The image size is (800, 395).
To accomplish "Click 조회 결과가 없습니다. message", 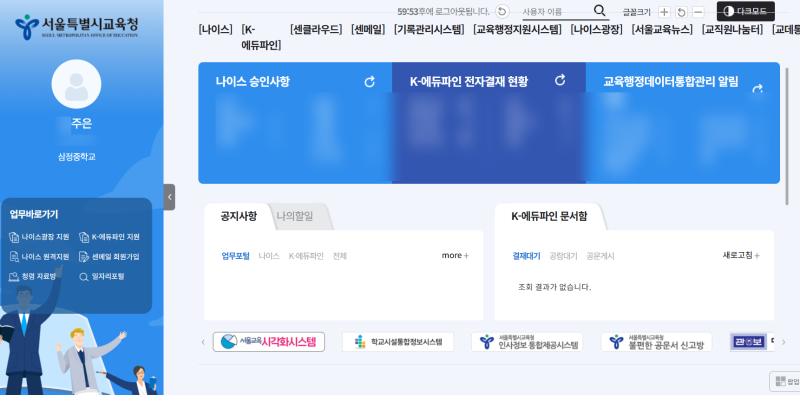I will pyautogui.click(x=555, y=287).
